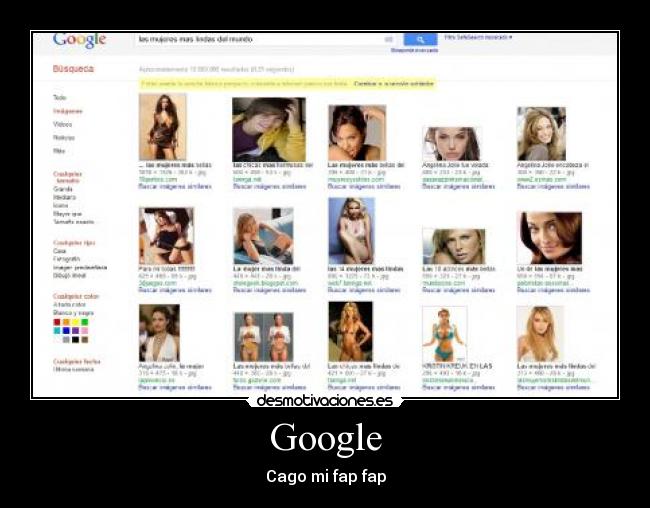Pick the black color swatch
Screen dimensions: 650x508
point(75,340)
